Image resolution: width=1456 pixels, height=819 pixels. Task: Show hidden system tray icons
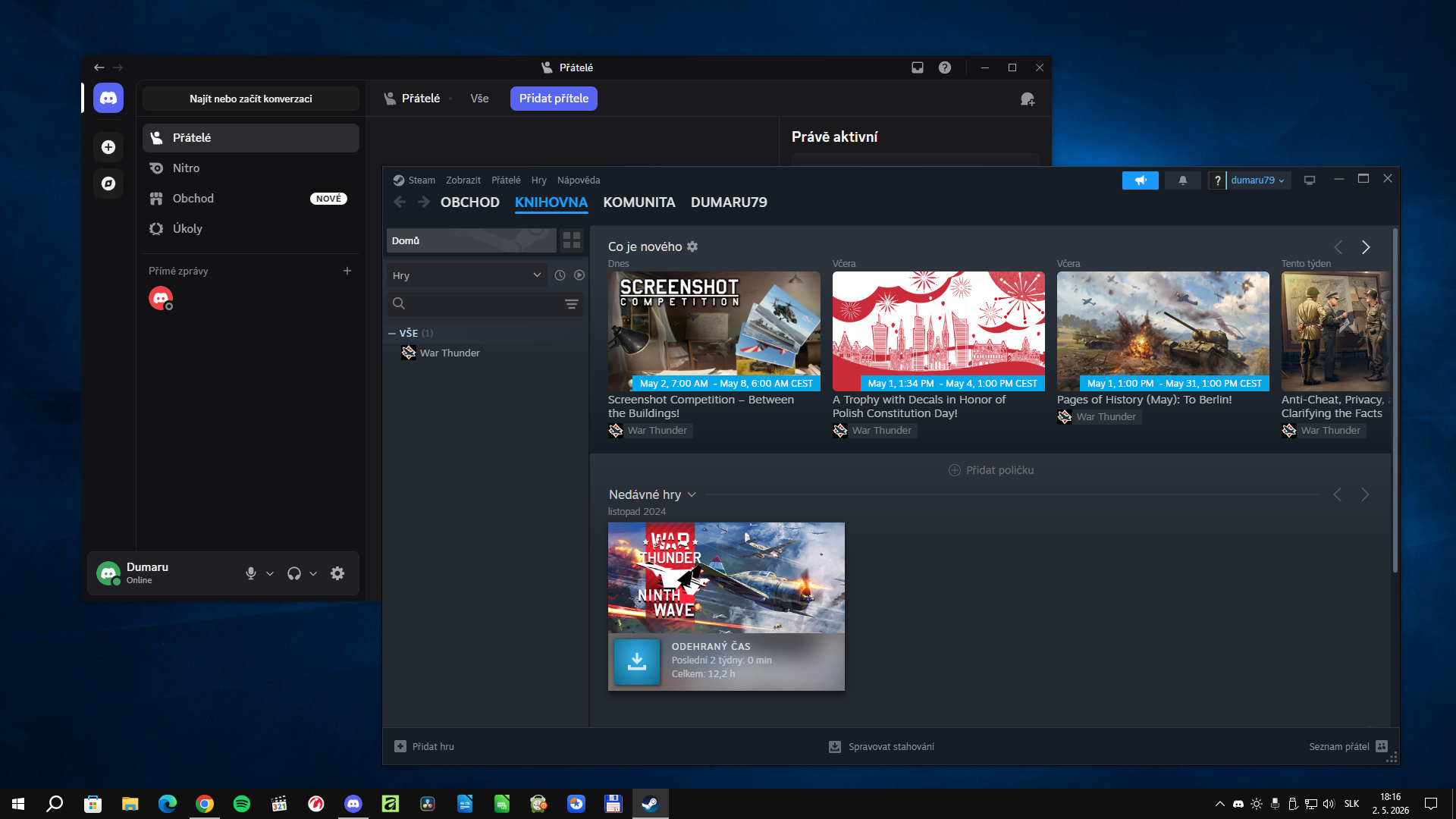coord(1220,804)
